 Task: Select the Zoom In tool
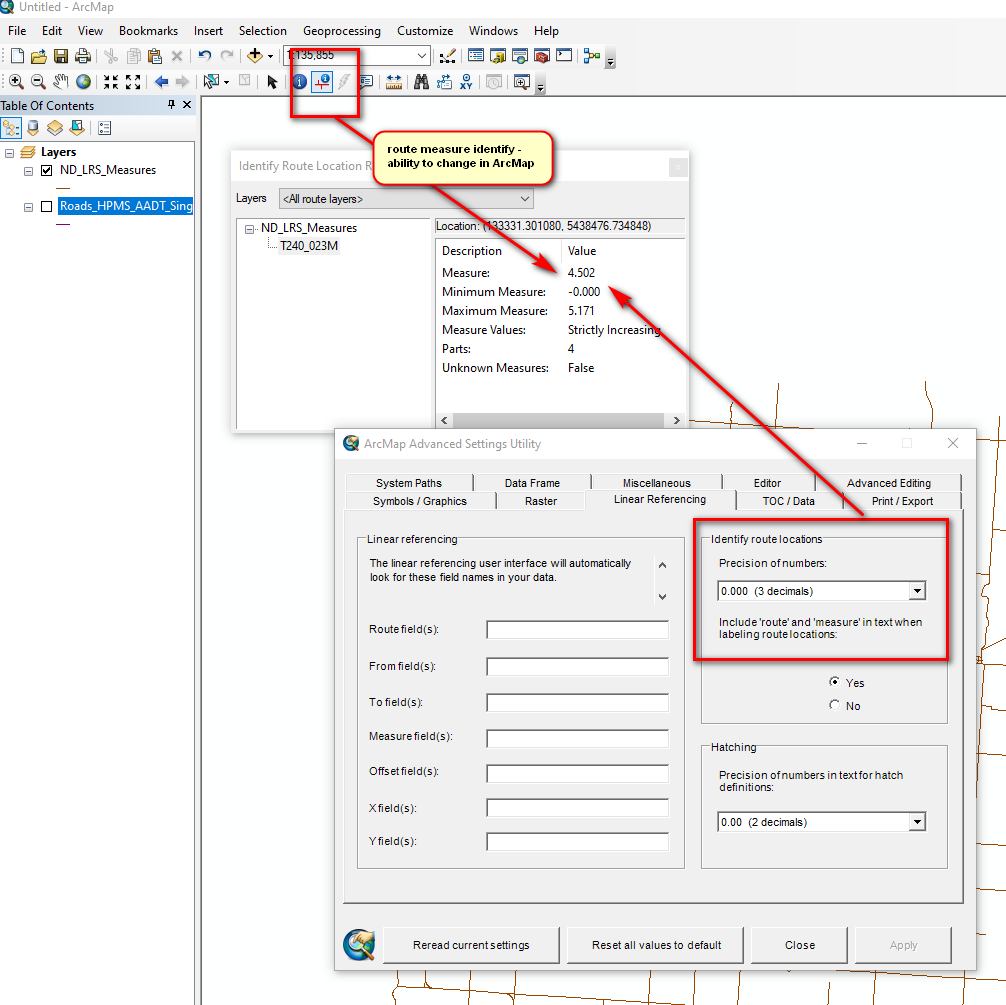17,81
